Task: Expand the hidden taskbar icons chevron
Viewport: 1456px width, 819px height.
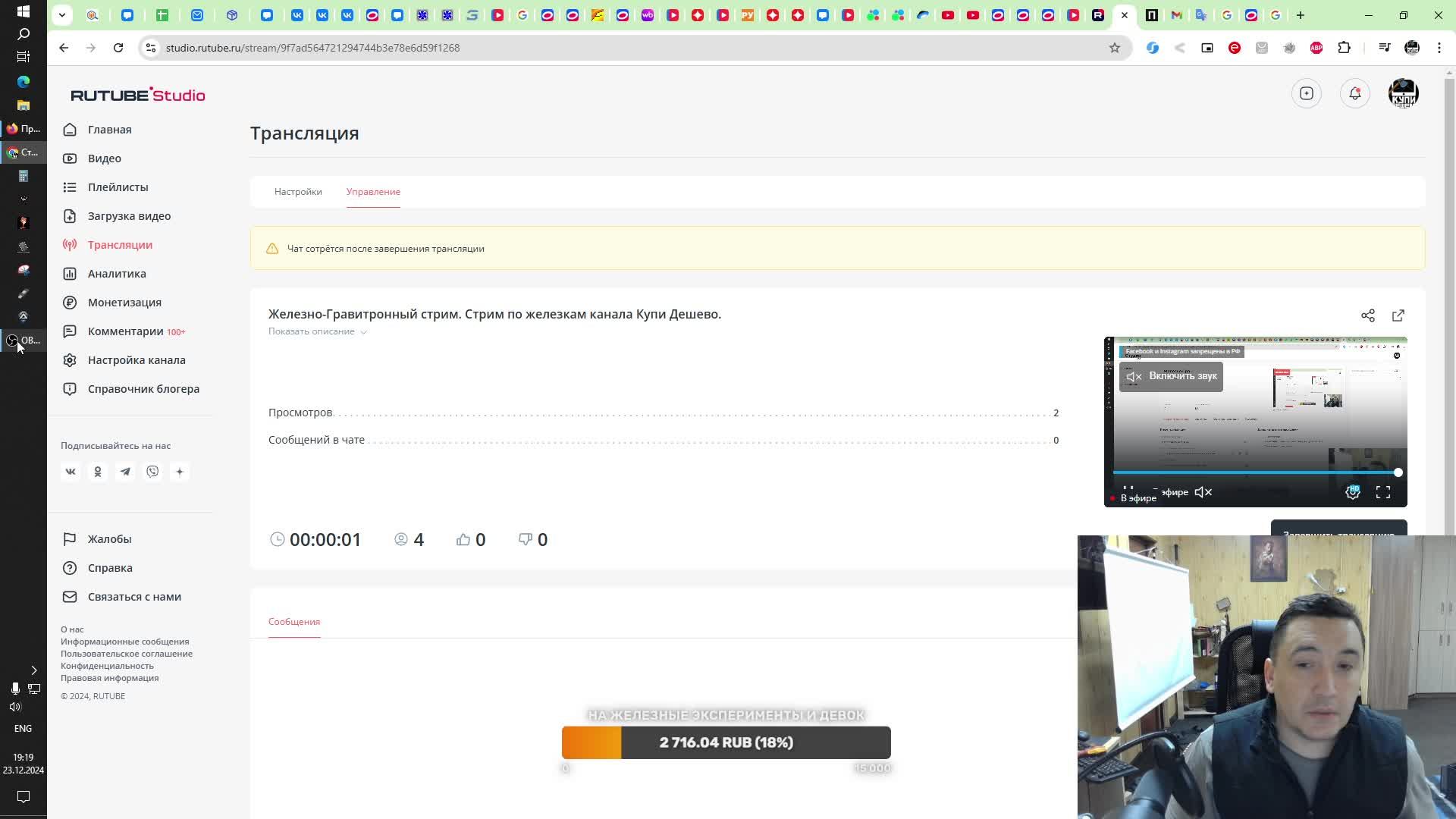Action: tap(33, 670)
